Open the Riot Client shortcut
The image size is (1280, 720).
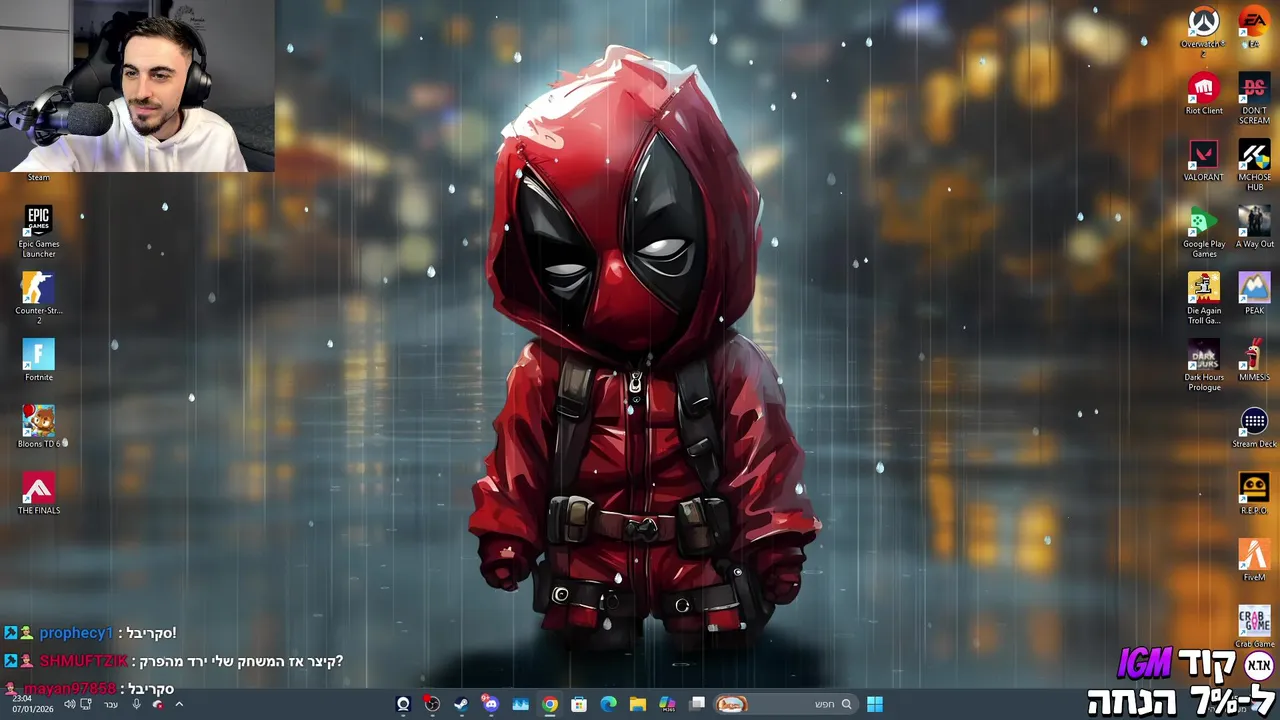point(1204,94)
